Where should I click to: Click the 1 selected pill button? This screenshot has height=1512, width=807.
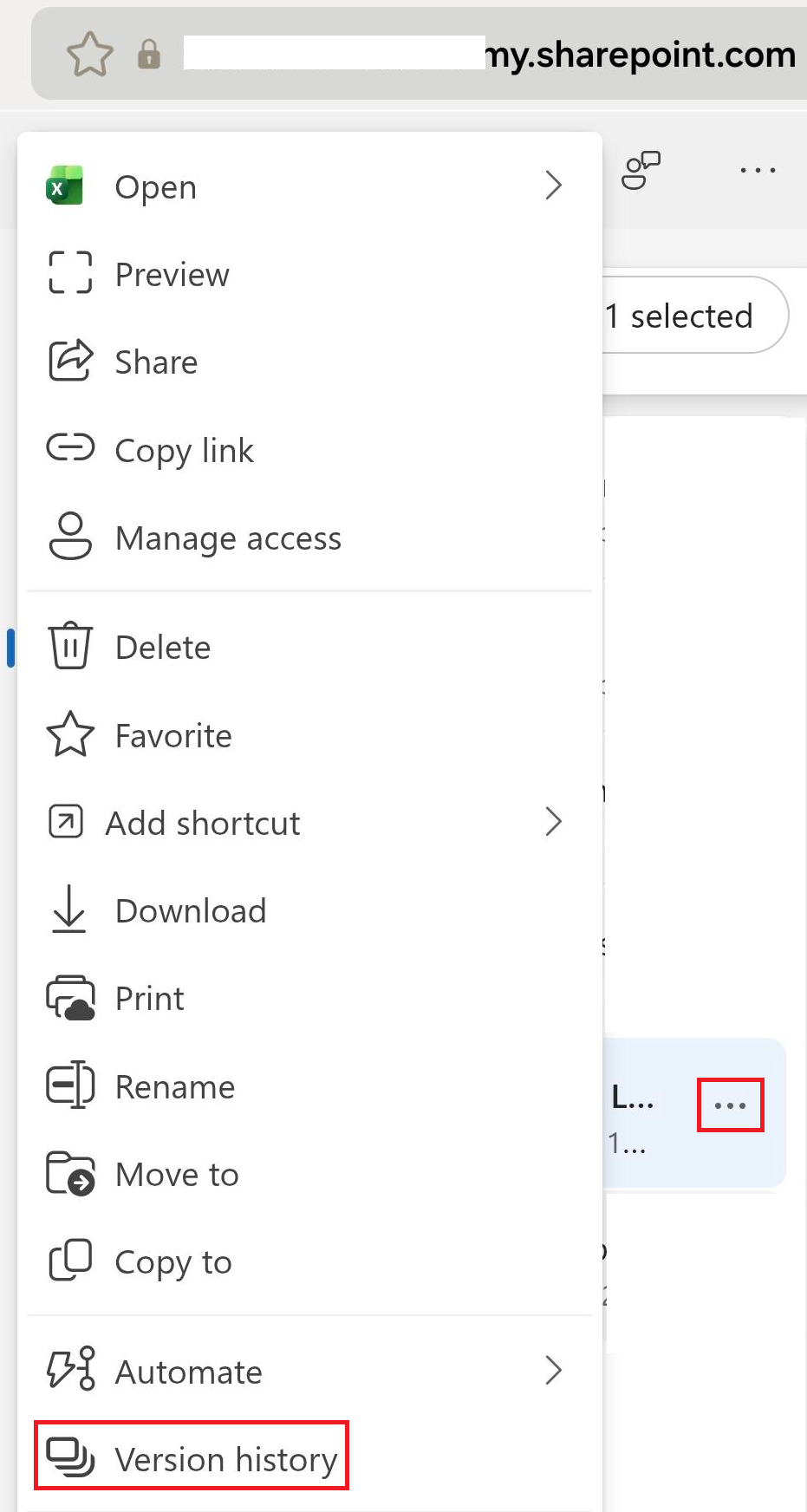(695, 316)
